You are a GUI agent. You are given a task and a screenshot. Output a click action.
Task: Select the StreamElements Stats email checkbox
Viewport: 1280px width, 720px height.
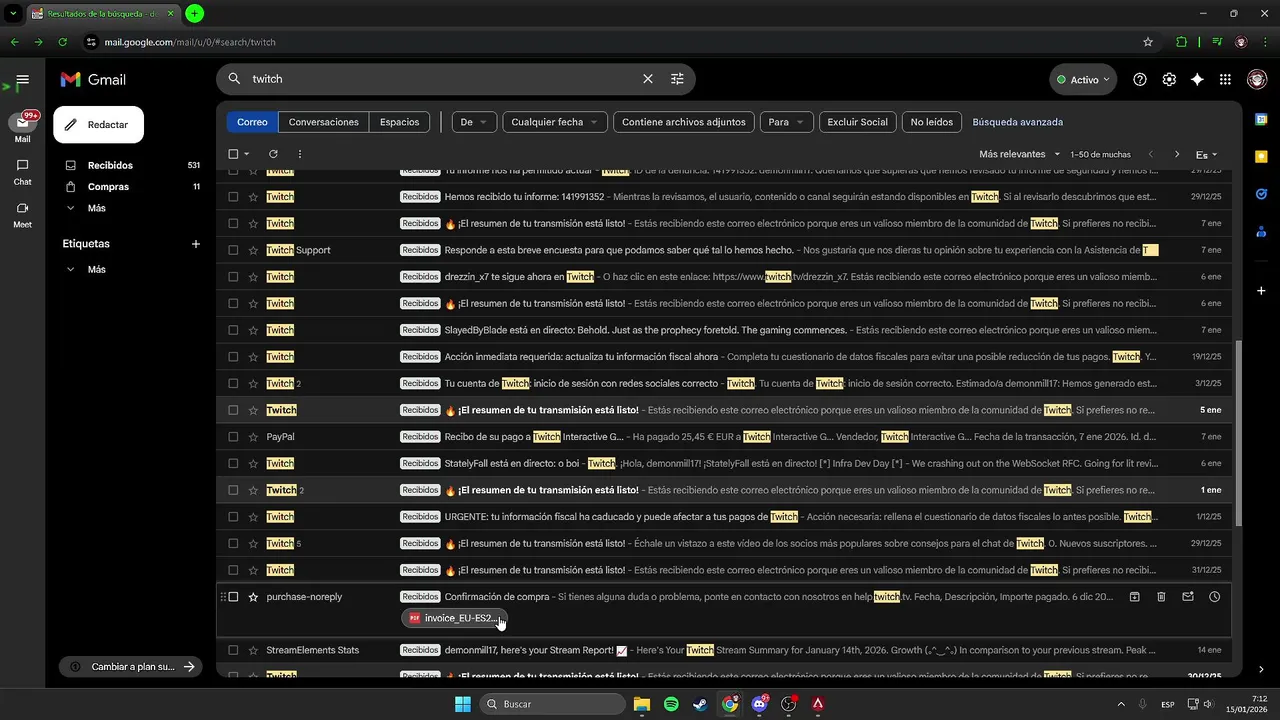click(233, 650)
